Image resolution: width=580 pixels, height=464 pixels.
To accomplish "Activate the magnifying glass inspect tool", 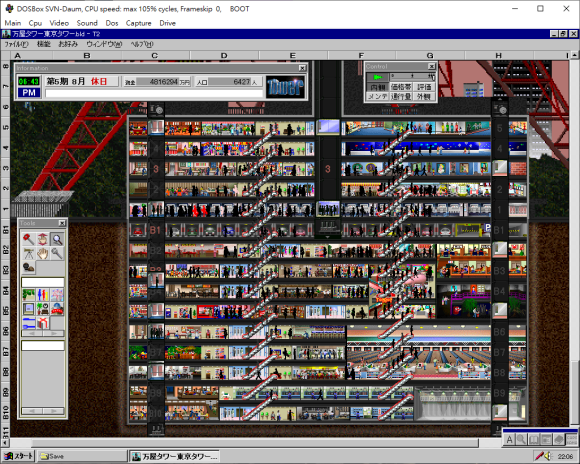I will point(57,239).
